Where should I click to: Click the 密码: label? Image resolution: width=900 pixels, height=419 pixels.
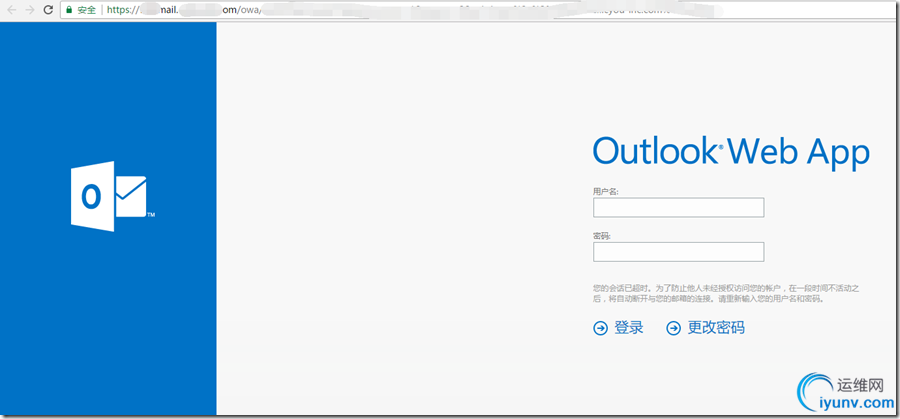602,236
